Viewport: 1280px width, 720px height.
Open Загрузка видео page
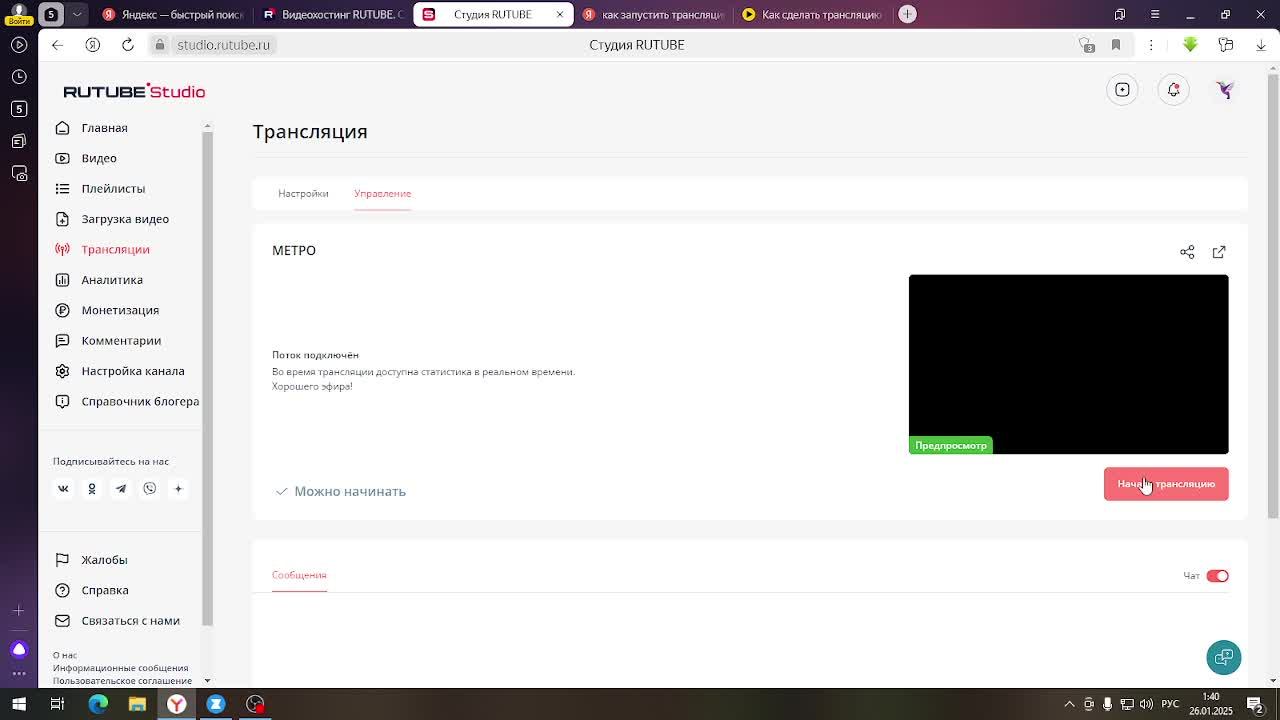pos(125,219)
